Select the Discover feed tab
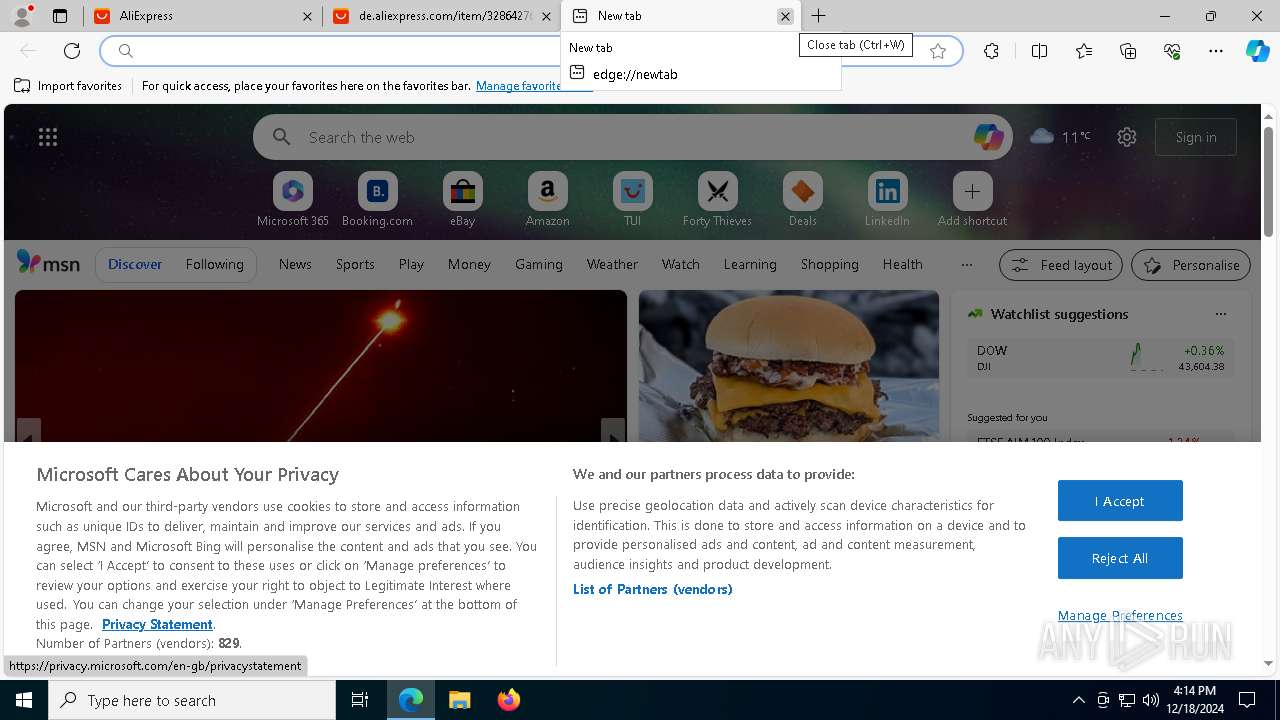The height and width of the screenshot is (720, 1280). pyautogui.click(x=135, y=264)
